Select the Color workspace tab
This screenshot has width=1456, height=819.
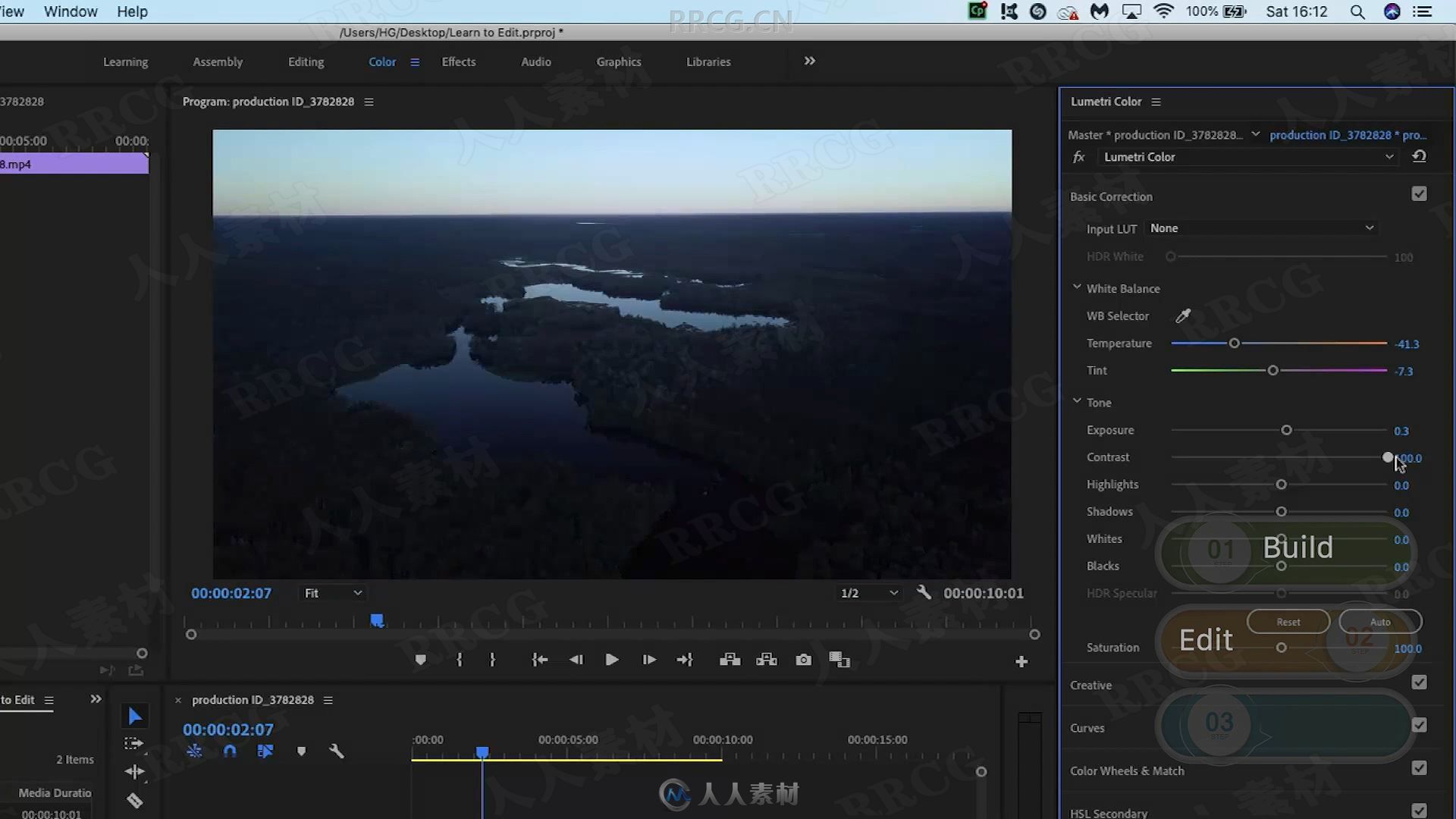382,62
